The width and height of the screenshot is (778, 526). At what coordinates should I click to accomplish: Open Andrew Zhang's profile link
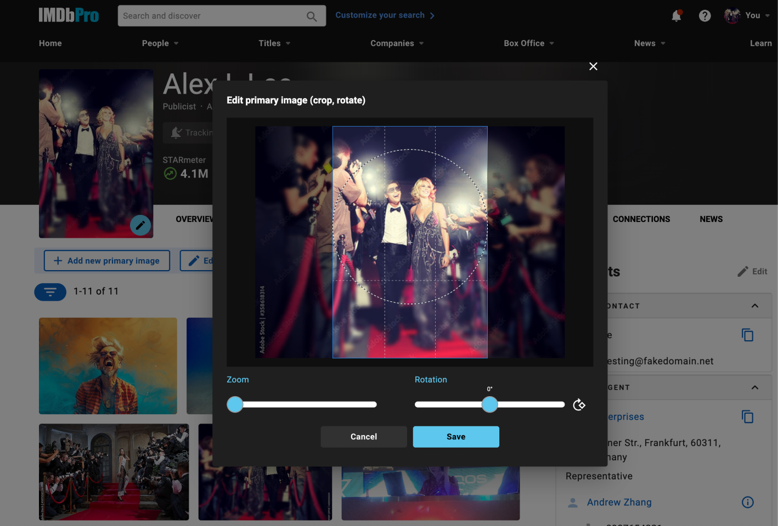[619, 502]
